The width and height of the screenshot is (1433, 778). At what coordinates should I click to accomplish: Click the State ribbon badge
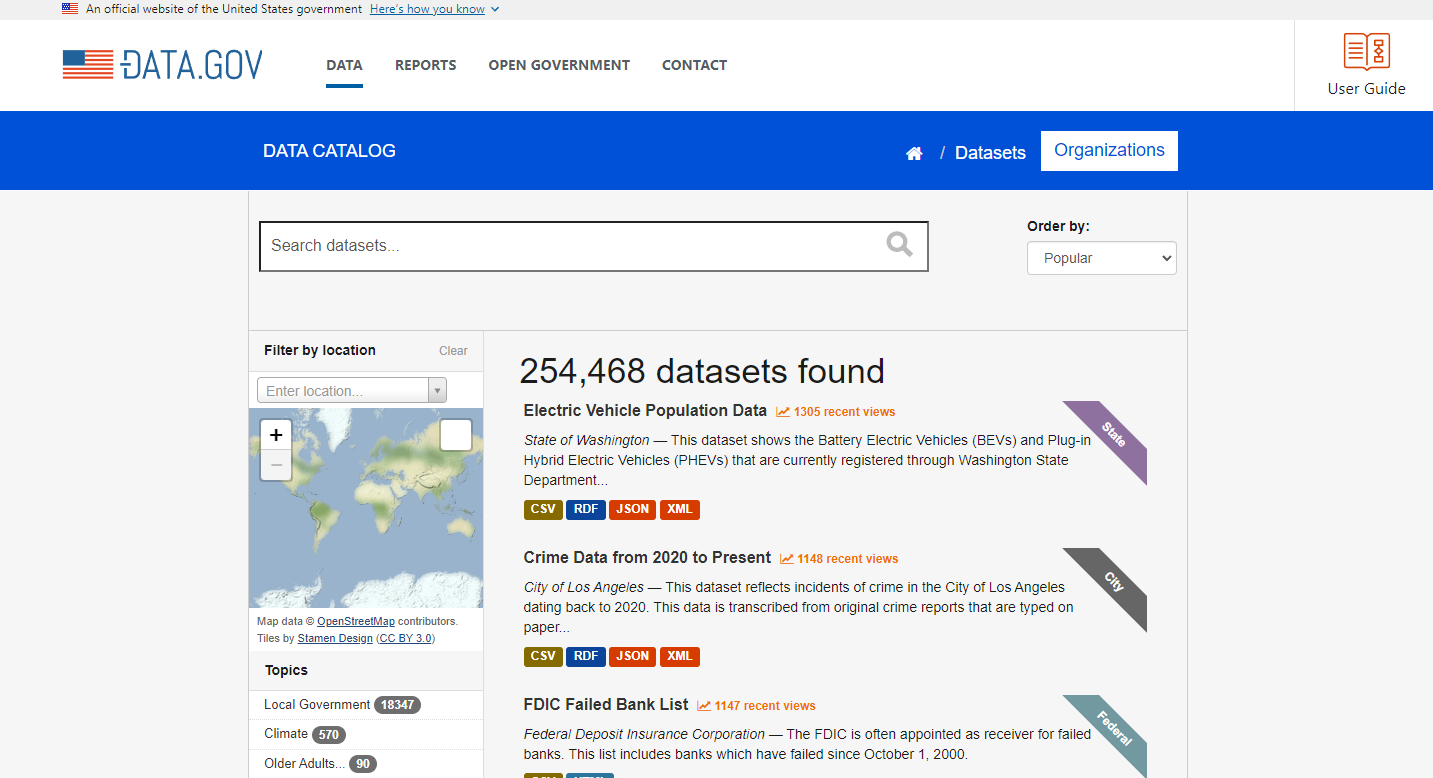(x=1110, y=438)
